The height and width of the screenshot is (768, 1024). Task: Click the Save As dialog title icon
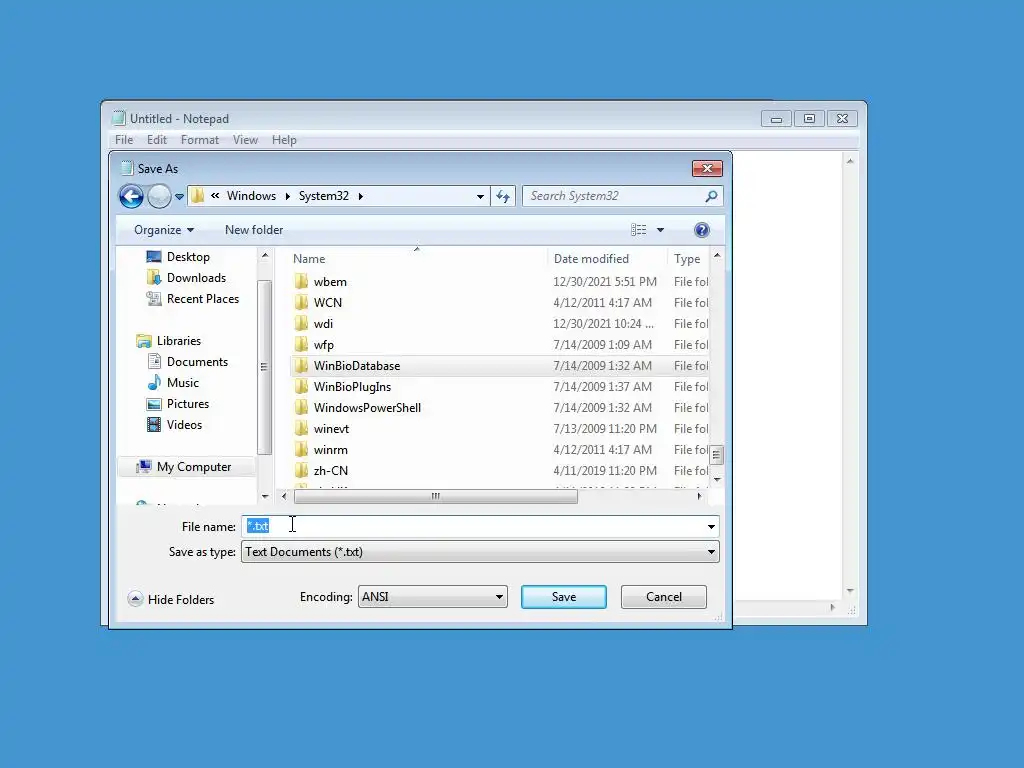(x=127, y=168)
